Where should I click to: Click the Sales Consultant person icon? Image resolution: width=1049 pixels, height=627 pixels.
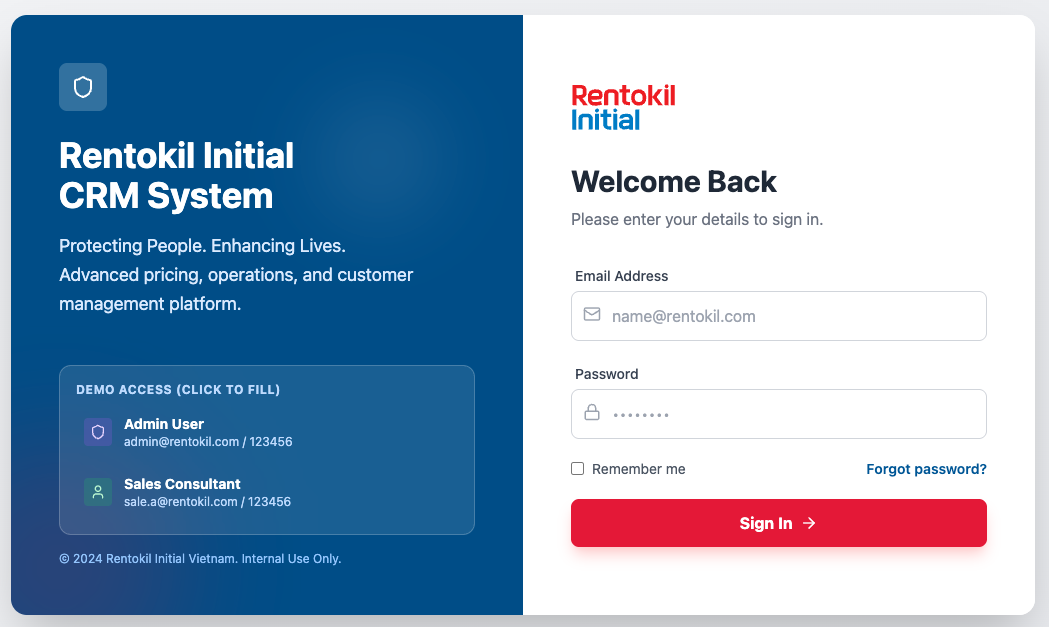pos(98,492)
